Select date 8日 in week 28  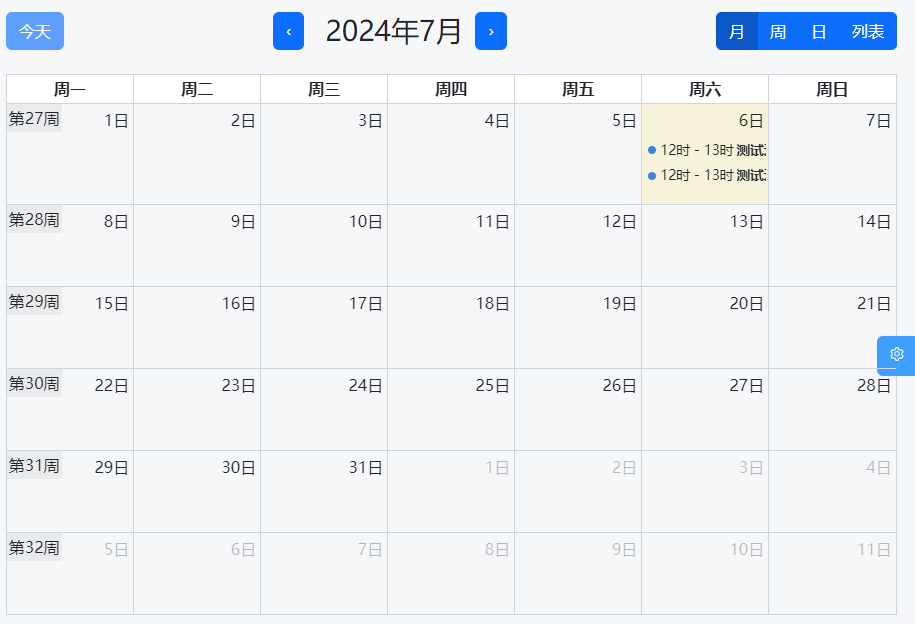point(116,222)
